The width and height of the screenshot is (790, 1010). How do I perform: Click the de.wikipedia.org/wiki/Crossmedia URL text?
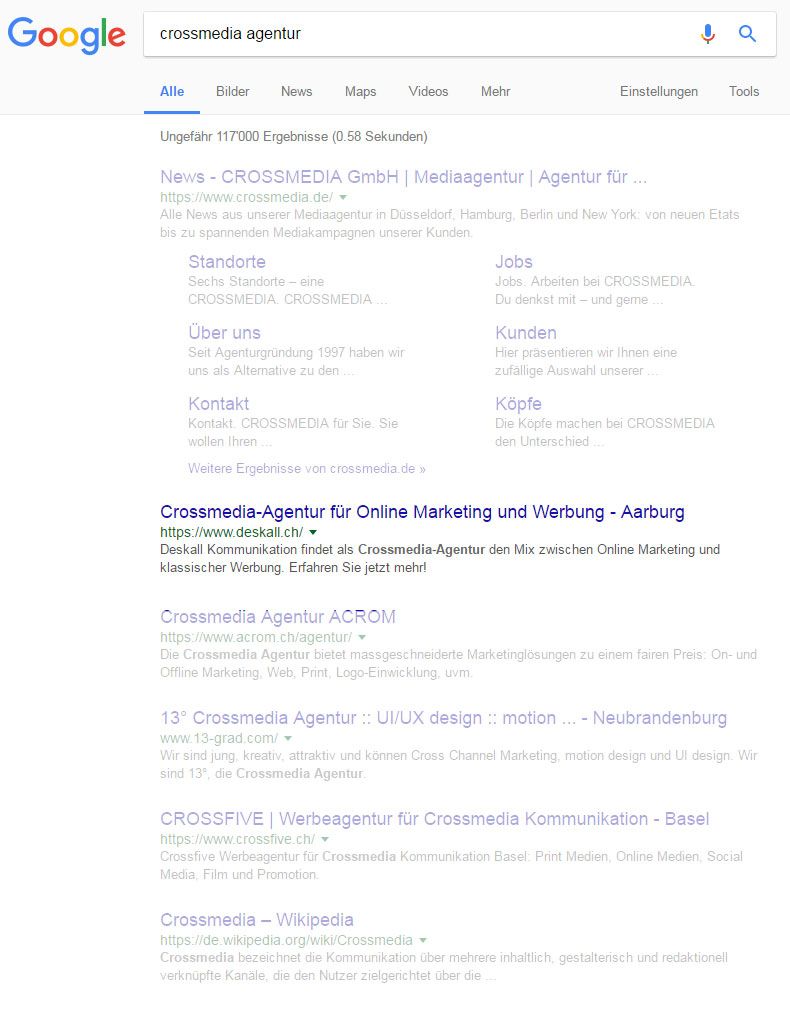[x=286, y=940]
